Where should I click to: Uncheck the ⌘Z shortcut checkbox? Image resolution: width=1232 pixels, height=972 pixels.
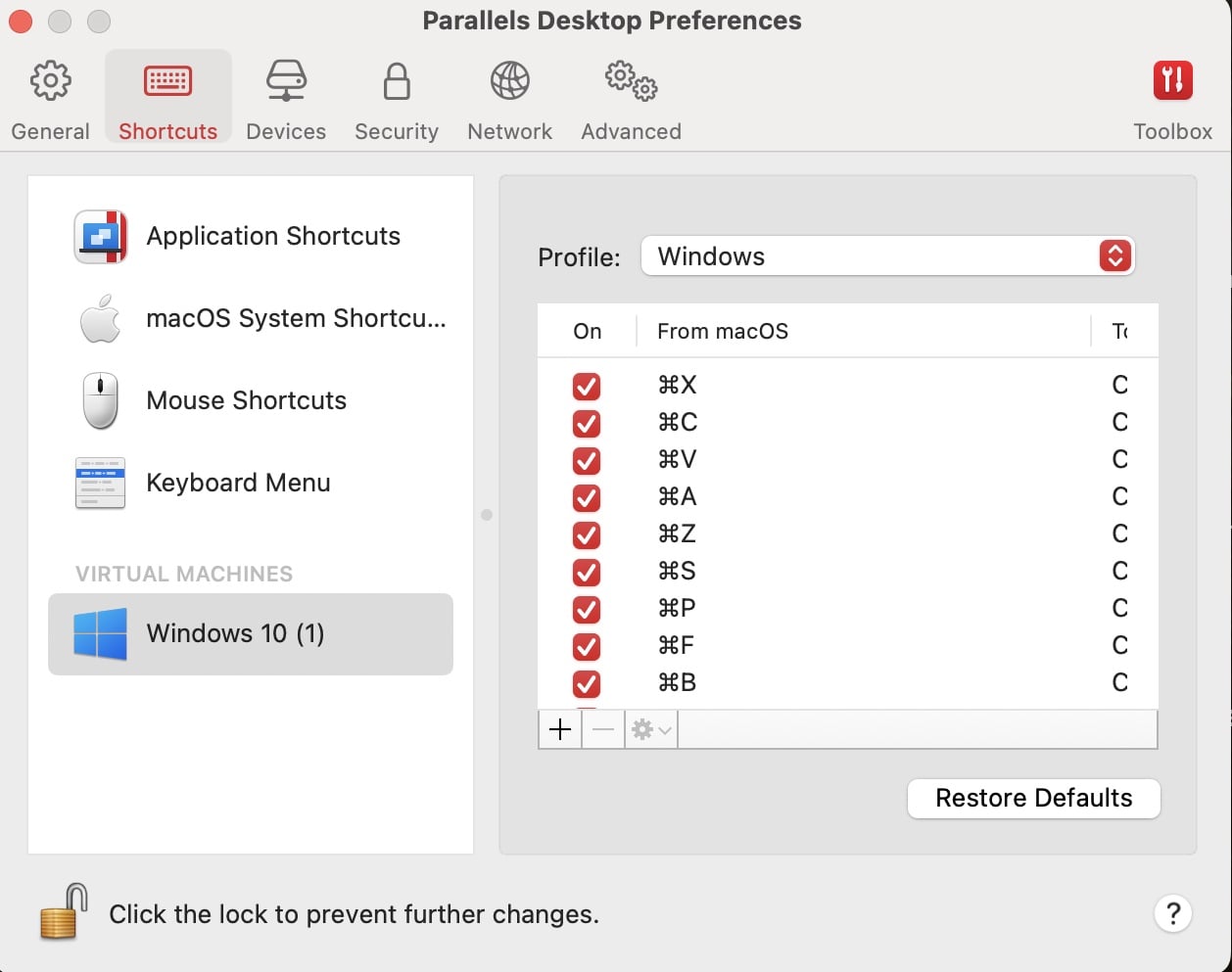pyautogui.click(x=587, y=535)
